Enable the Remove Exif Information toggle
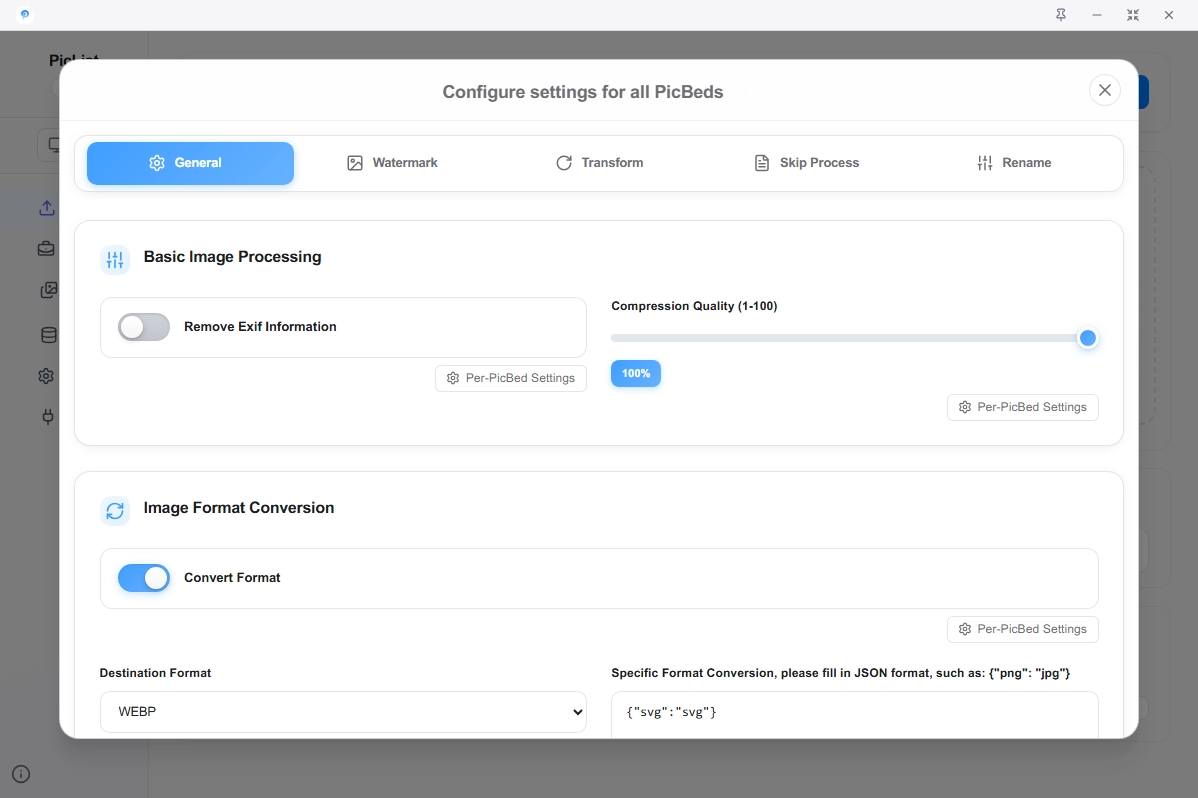Screen dimensions: 1198x798 click(x=144, y=327)
